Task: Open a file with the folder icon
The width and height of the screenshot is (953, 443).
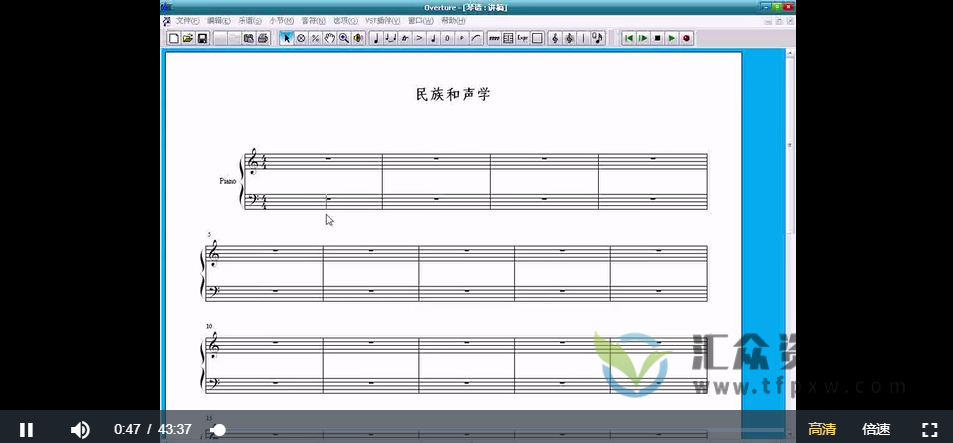Action: pyautogui.click(x=187, y=39)
